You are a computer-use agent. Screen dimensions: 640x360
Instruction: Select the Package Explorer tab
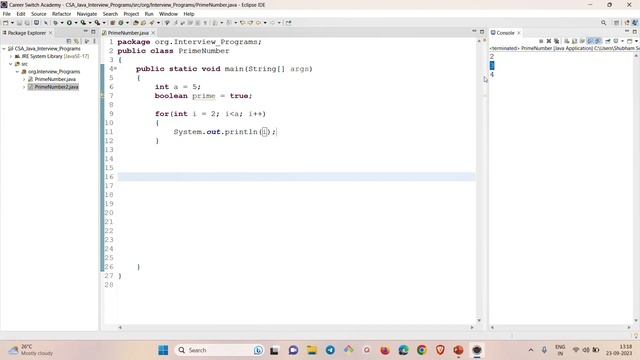point(27,33)
